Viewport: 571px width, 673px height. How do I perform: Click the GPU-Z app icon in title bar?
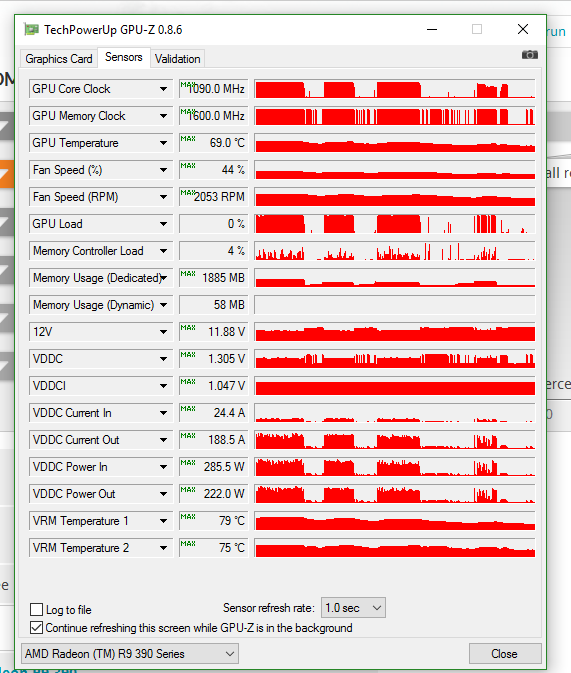[x=31, y=30]
